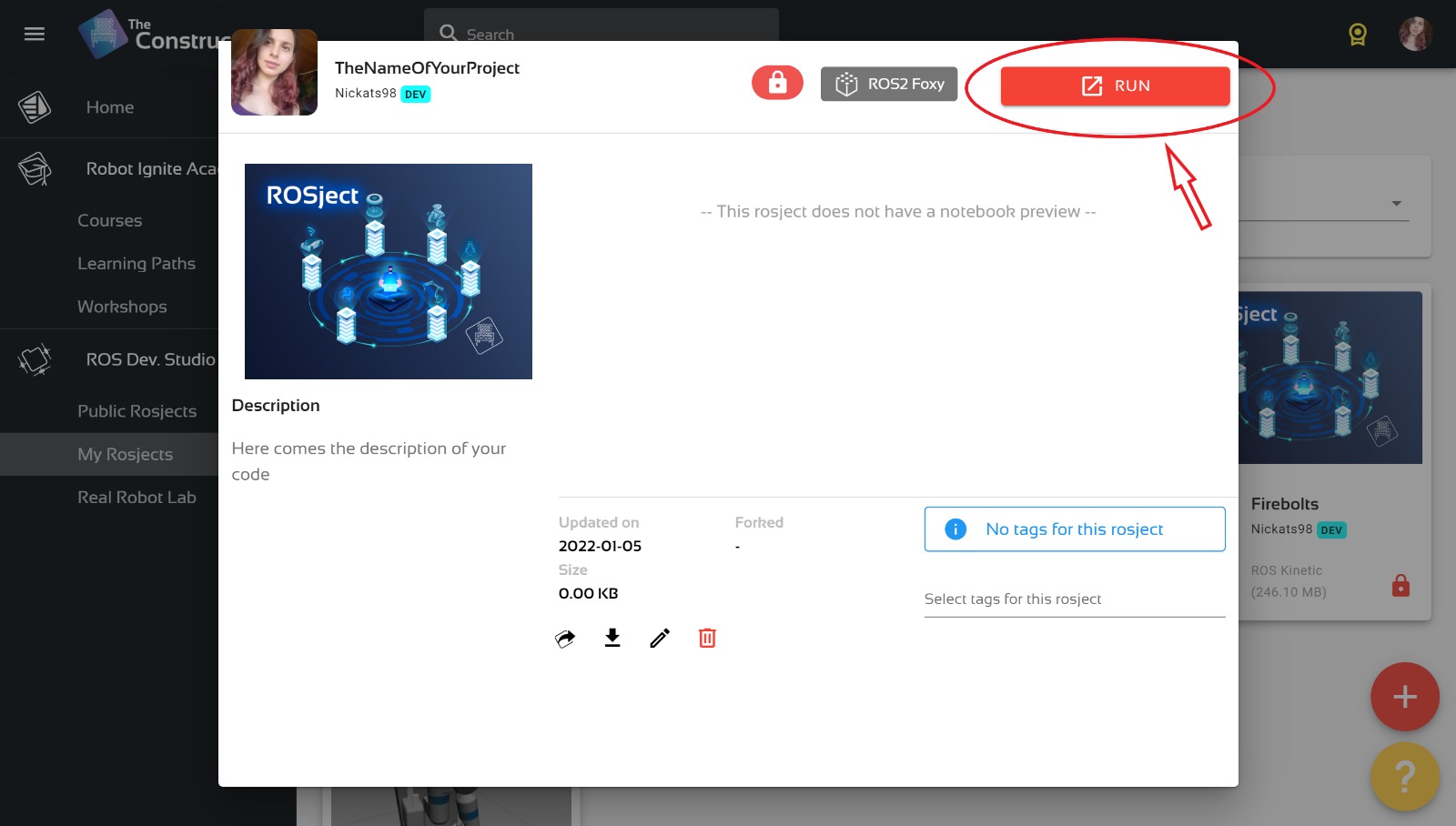
Task: Edit the rosject with pencil icon
Action: coord(660,638)
